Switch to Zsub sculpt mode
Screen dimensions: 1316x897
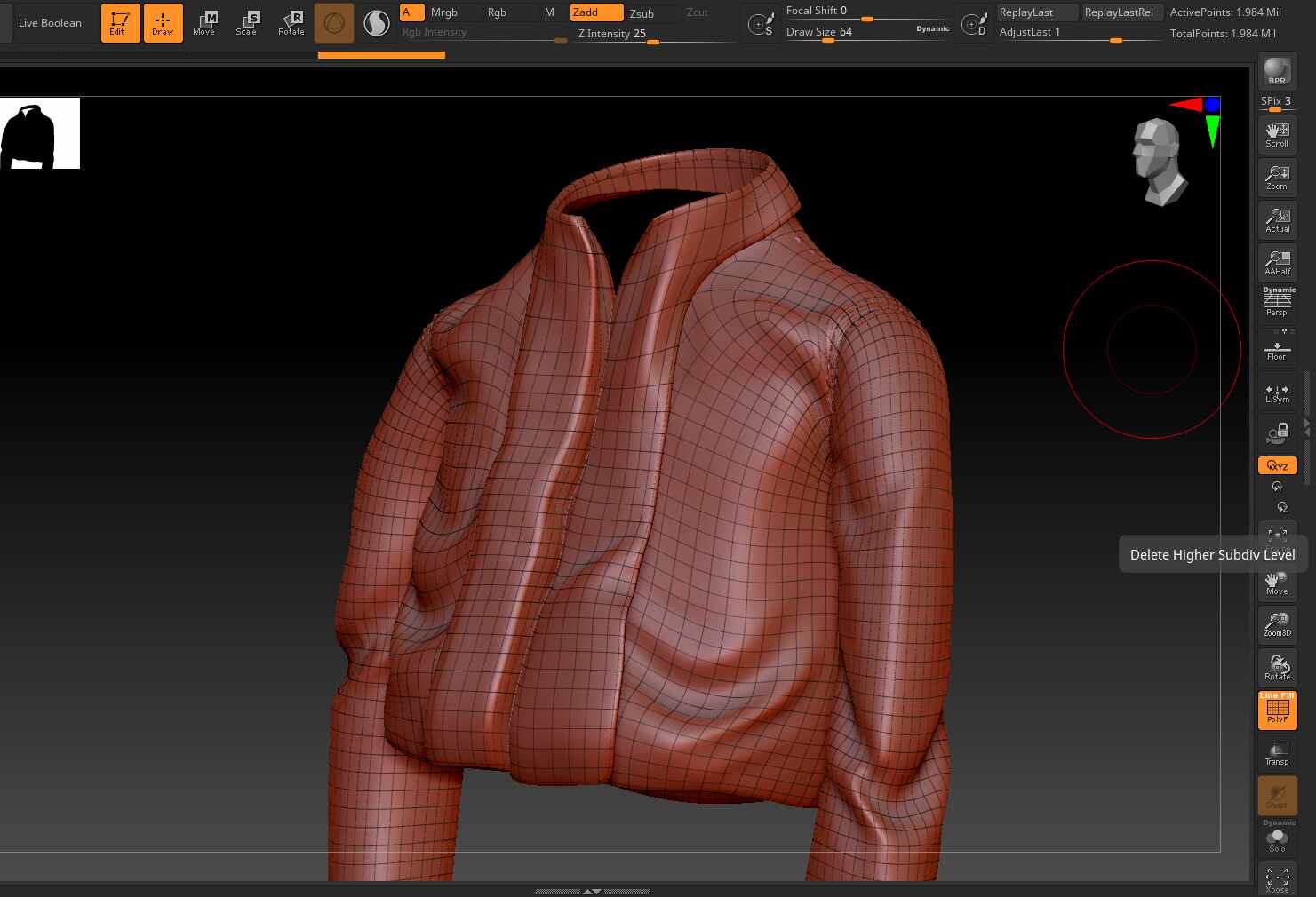(x=642, y=13)
